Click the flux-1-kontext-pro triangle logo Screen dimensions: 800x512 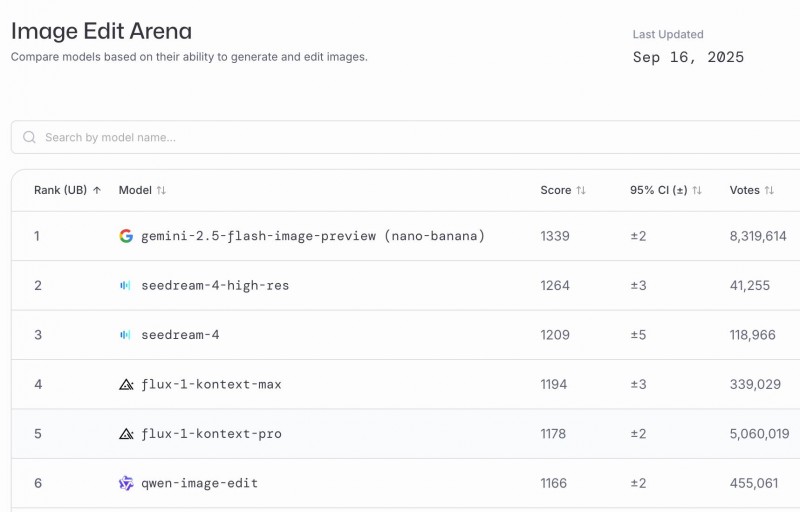[126, 434]
